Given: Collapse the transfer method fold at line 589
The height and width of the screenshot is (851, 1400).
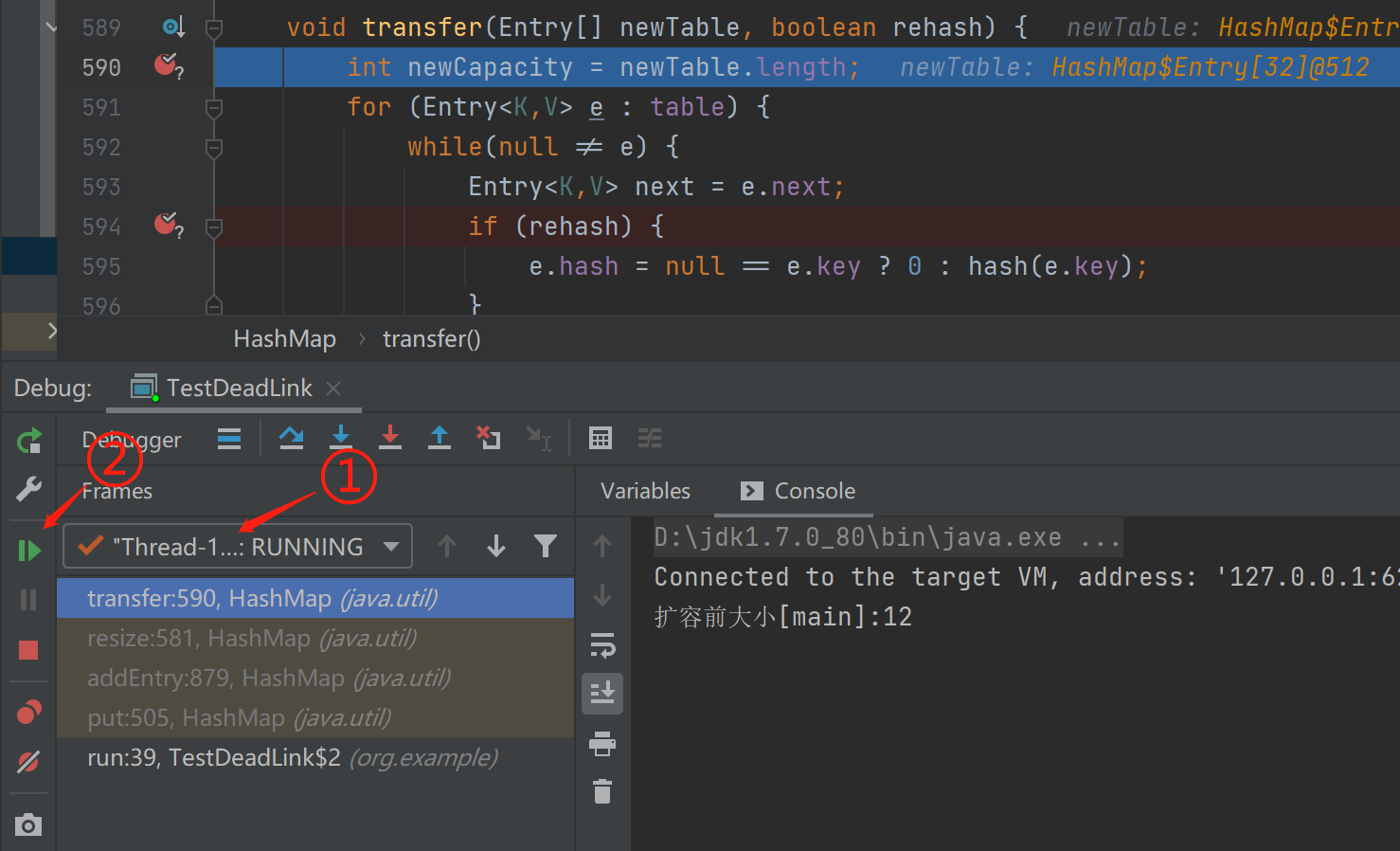Looking at the screenshot, I should tap(214, 28).
